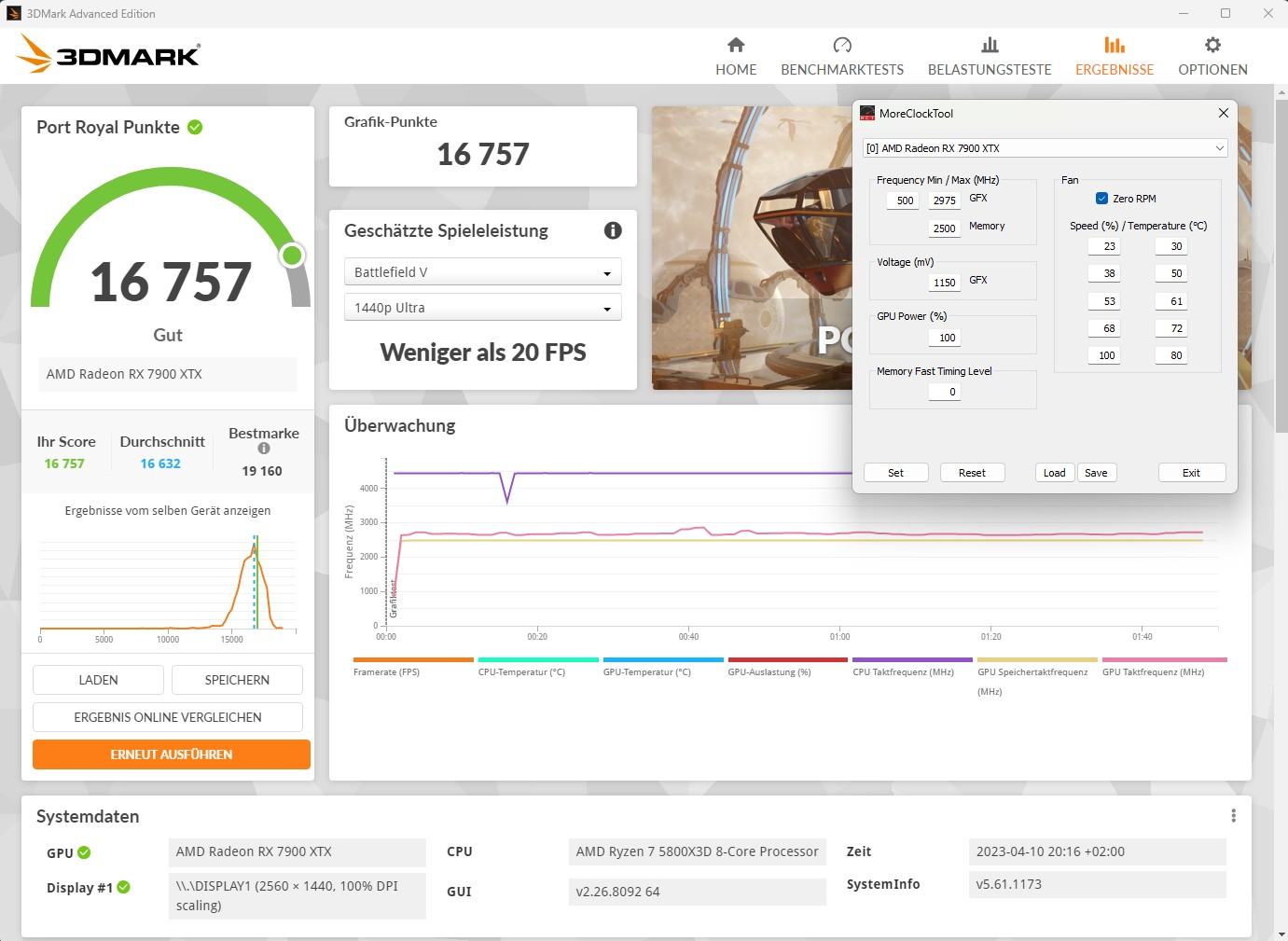Click the Durchschnitt score 16 632
This screenshot has width=1288, height=941.
click(x=160, y=464)
